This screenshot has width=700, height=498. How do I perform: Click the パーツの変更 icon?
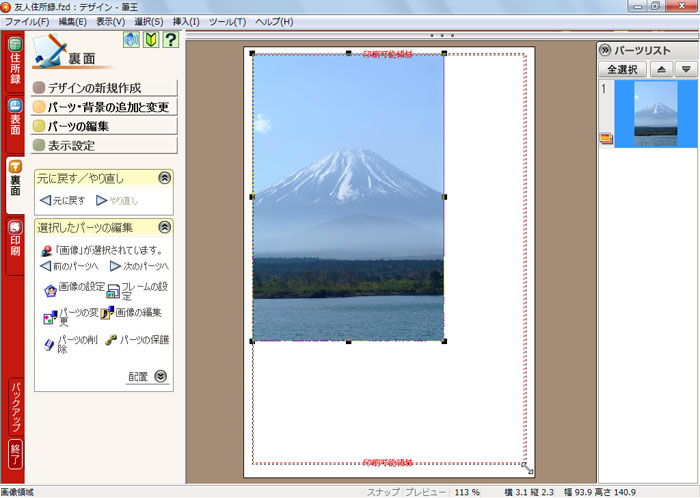tap(50, 317)
